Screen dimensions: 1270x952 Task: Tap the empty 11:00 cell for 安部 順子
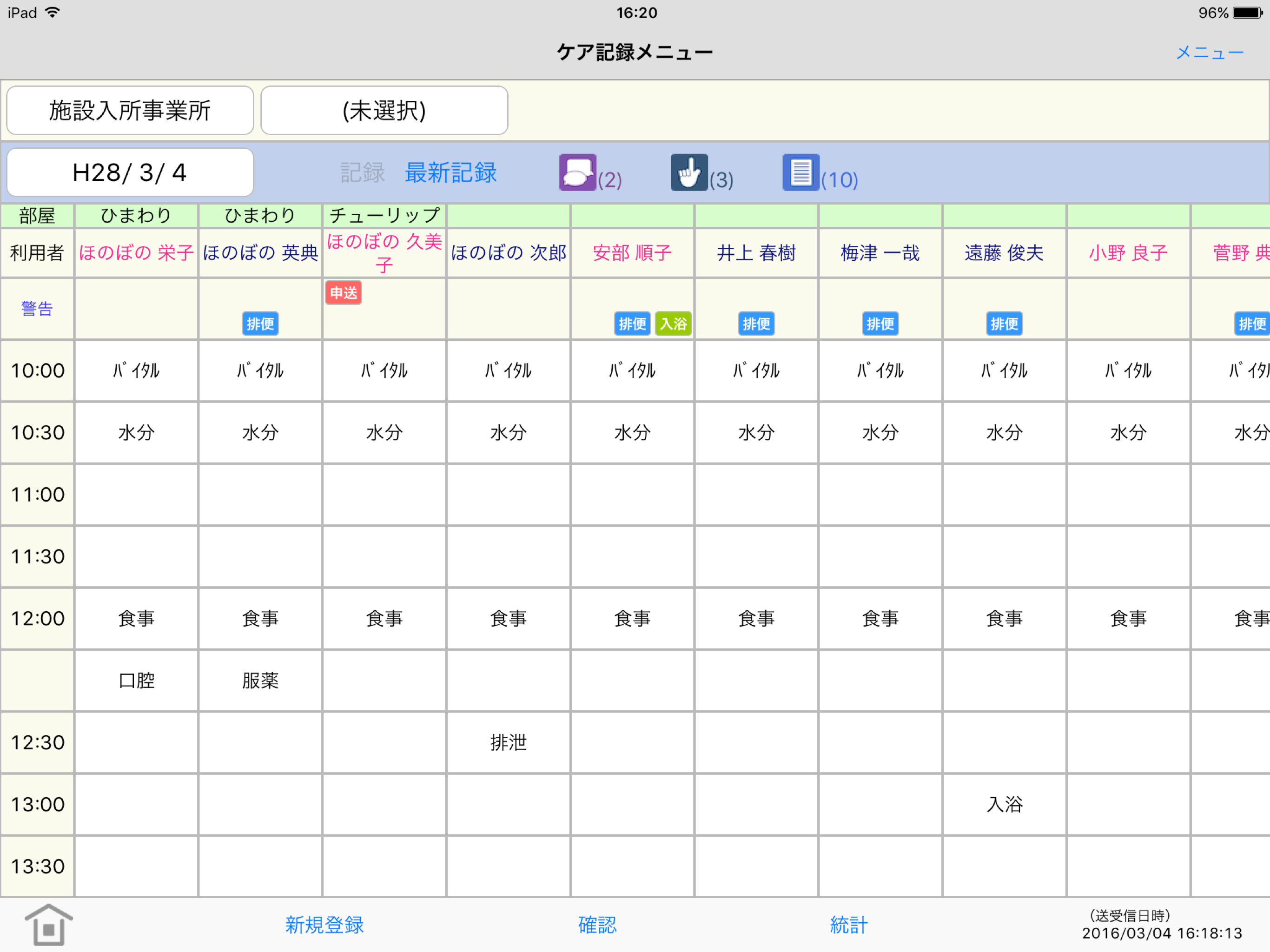tap(632, 495)
